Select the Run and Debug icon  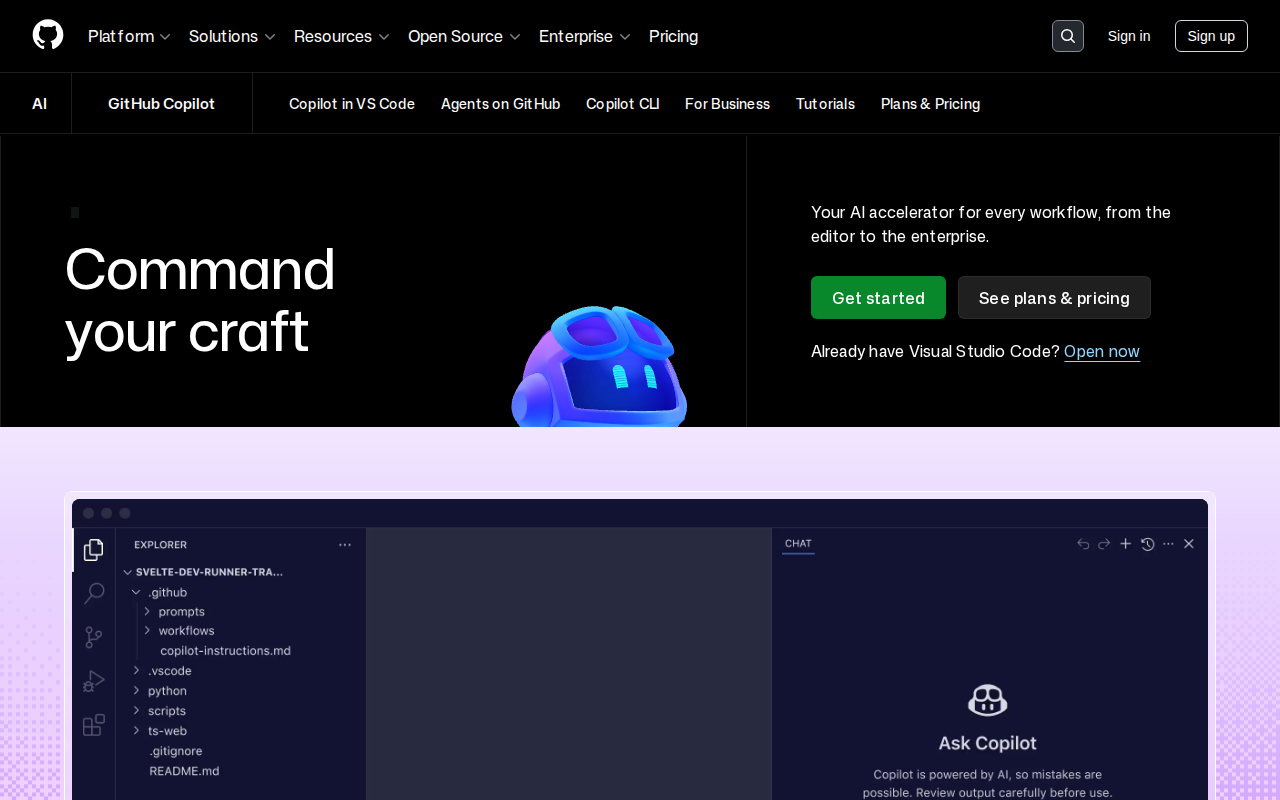(94, 681)
